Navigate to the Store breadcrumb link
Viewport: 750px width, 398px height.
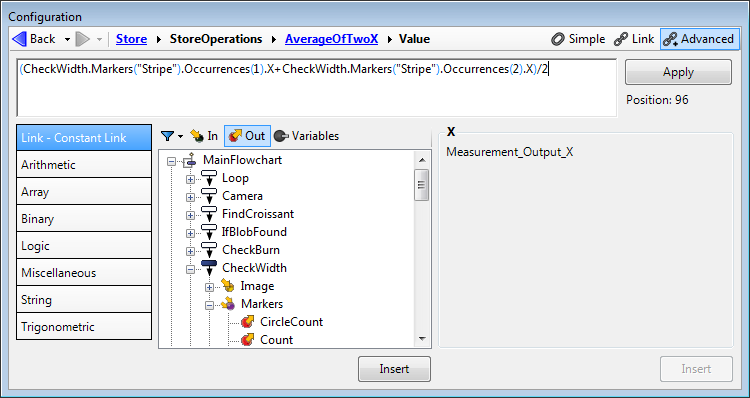(x=132, y=39)
